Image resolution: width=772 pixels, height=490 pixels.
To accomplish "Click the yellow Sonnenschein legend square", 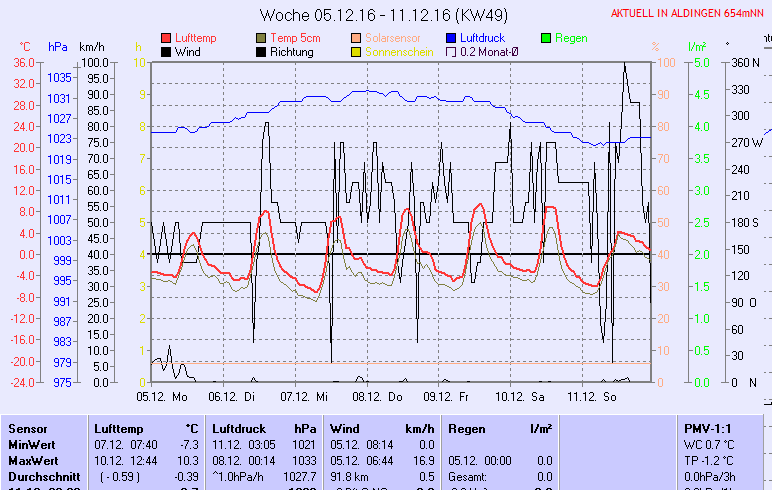I will (x=356, y=52).
